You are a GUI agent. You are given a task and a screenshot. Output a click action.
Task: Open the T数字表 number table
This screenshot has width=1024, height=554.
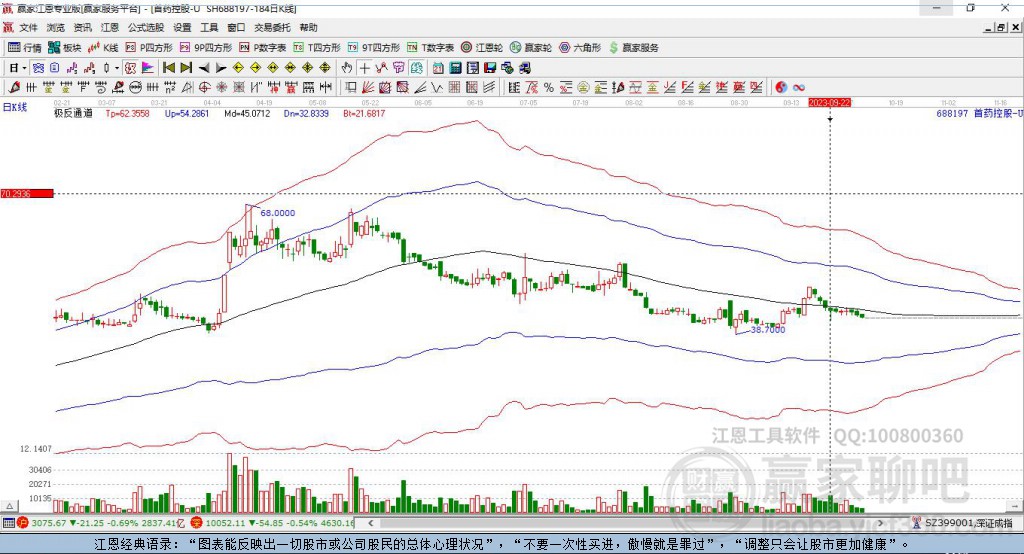click(430, 48)
